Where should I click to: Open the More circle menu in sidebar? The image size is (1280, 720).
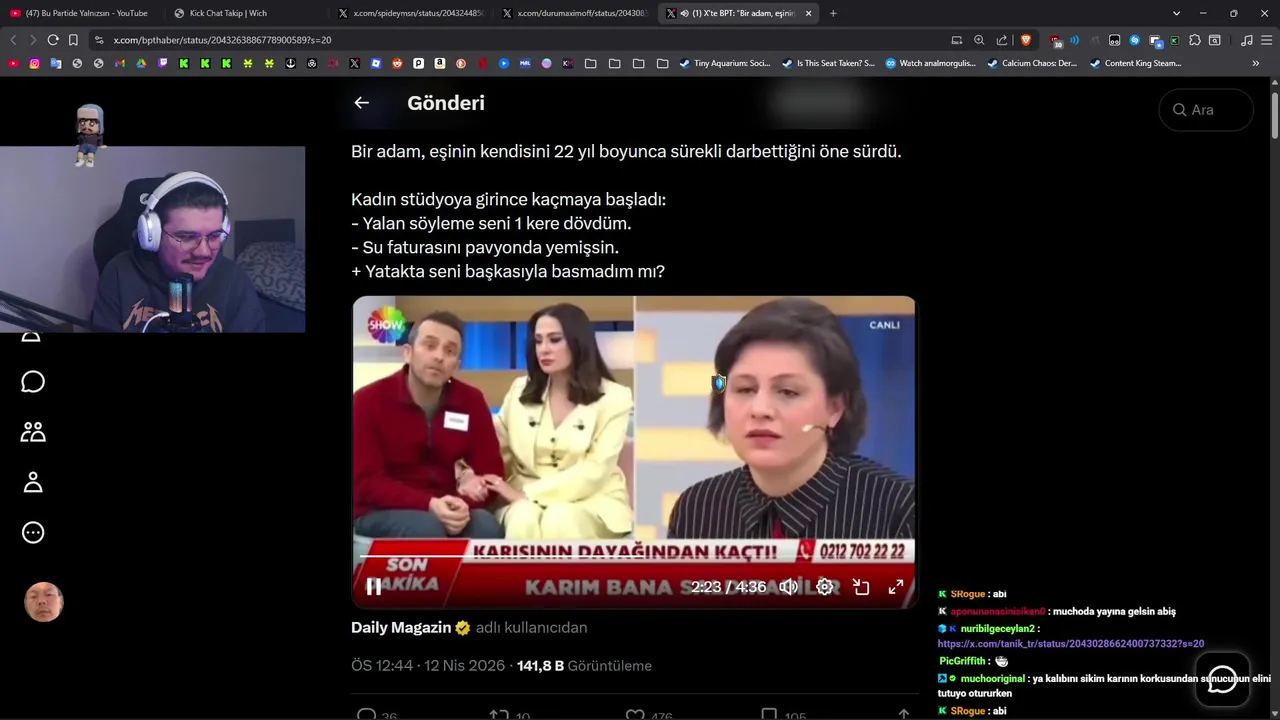pyautogui.click(x=33, y=532)
